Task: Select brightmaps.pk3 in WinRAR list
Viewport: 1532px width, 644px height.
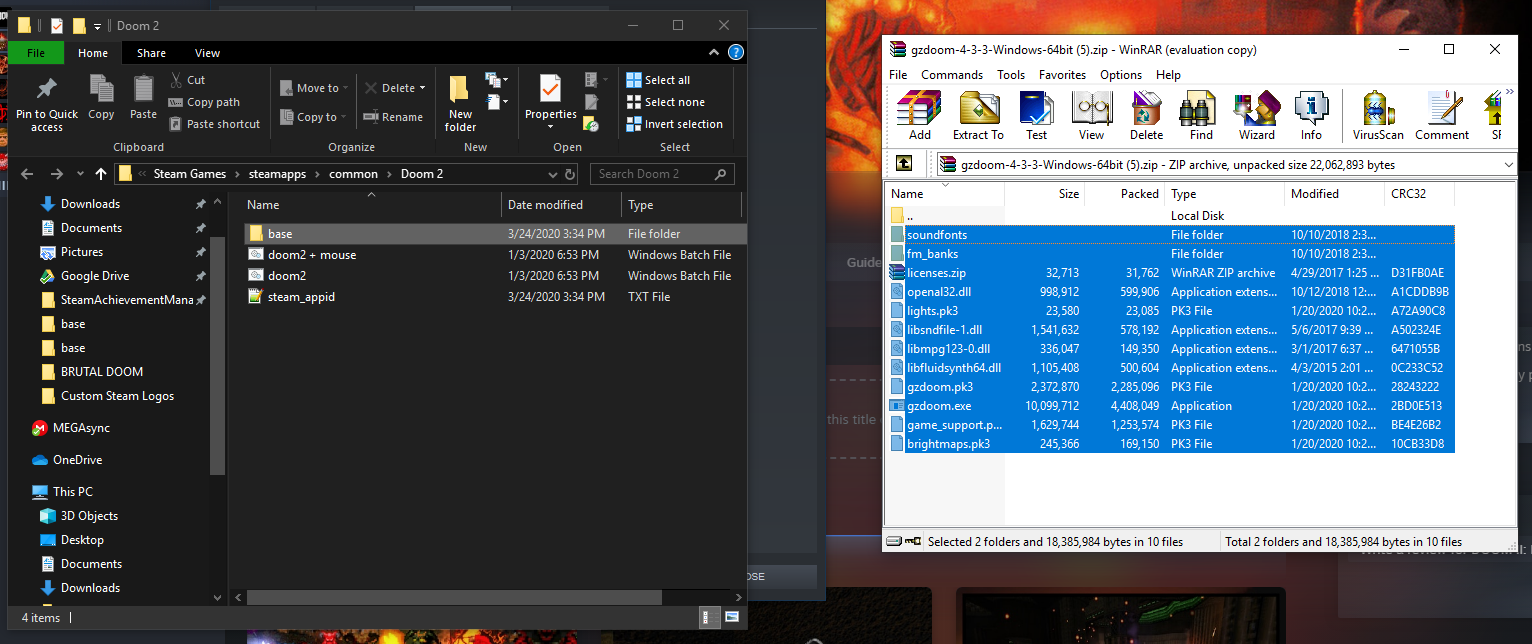Action: click(1171, 444)
